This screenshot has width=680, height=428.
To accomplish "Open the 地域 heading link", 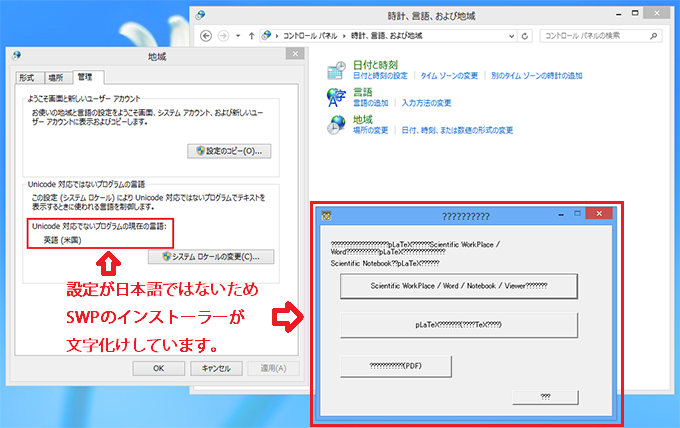I will [x=363, y=120].
